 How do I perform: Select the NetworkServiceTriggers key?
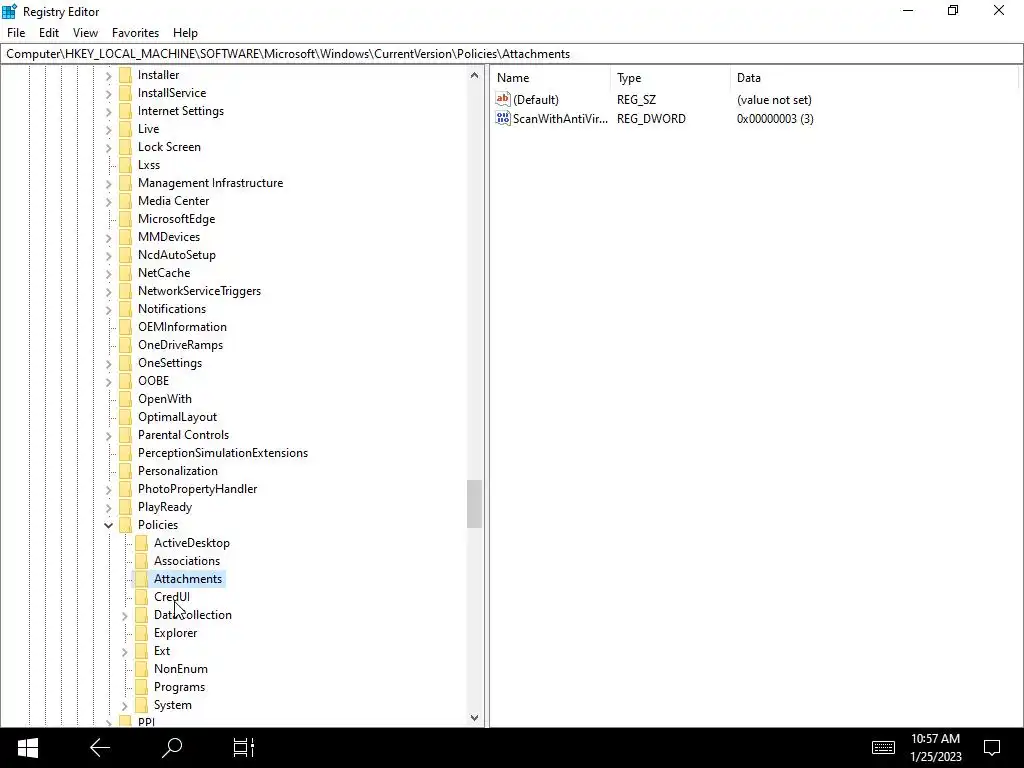pos(199,291)
